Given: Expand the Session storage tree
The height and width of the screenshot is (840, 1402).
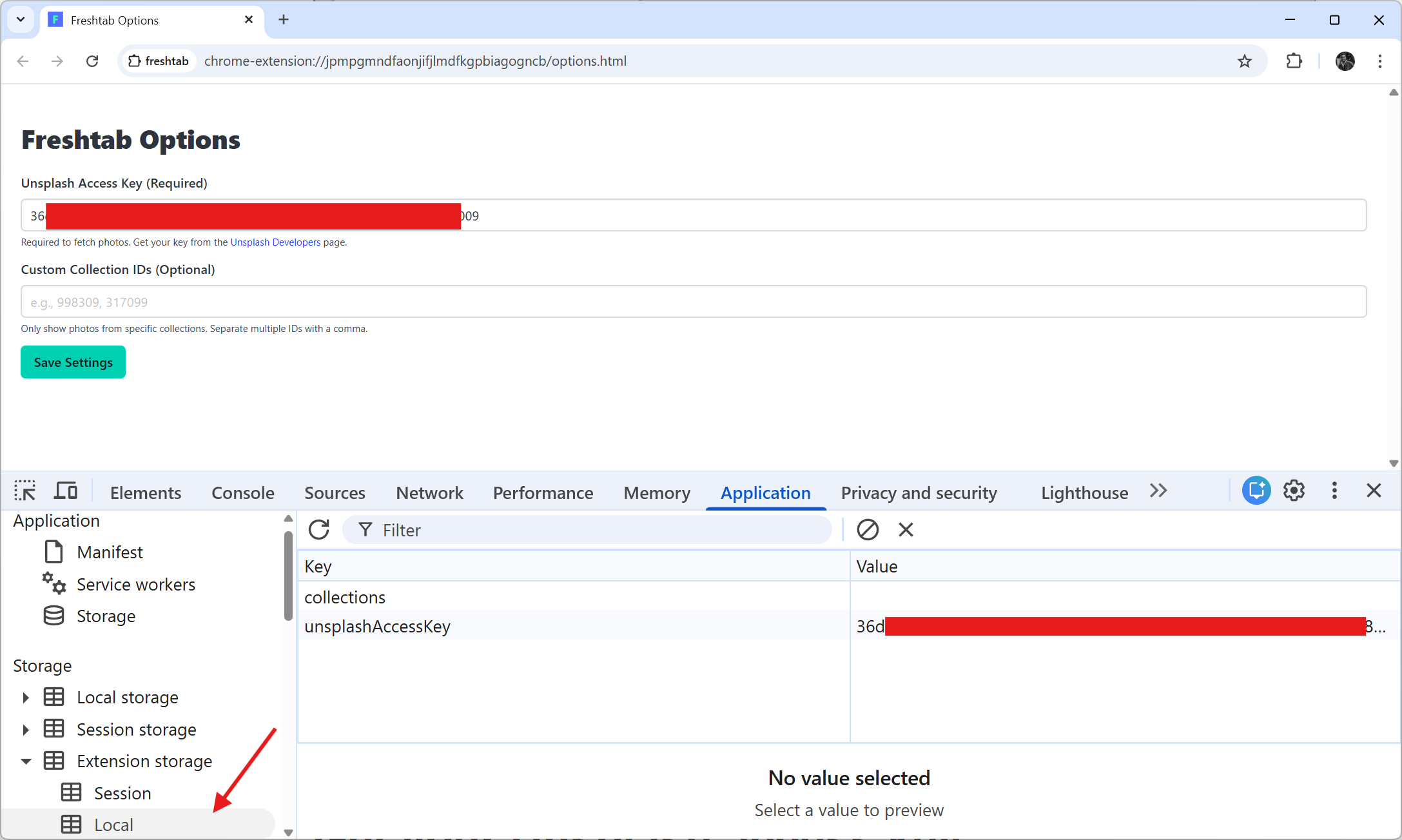Looking at the screenshot, I should coord(25,729).
